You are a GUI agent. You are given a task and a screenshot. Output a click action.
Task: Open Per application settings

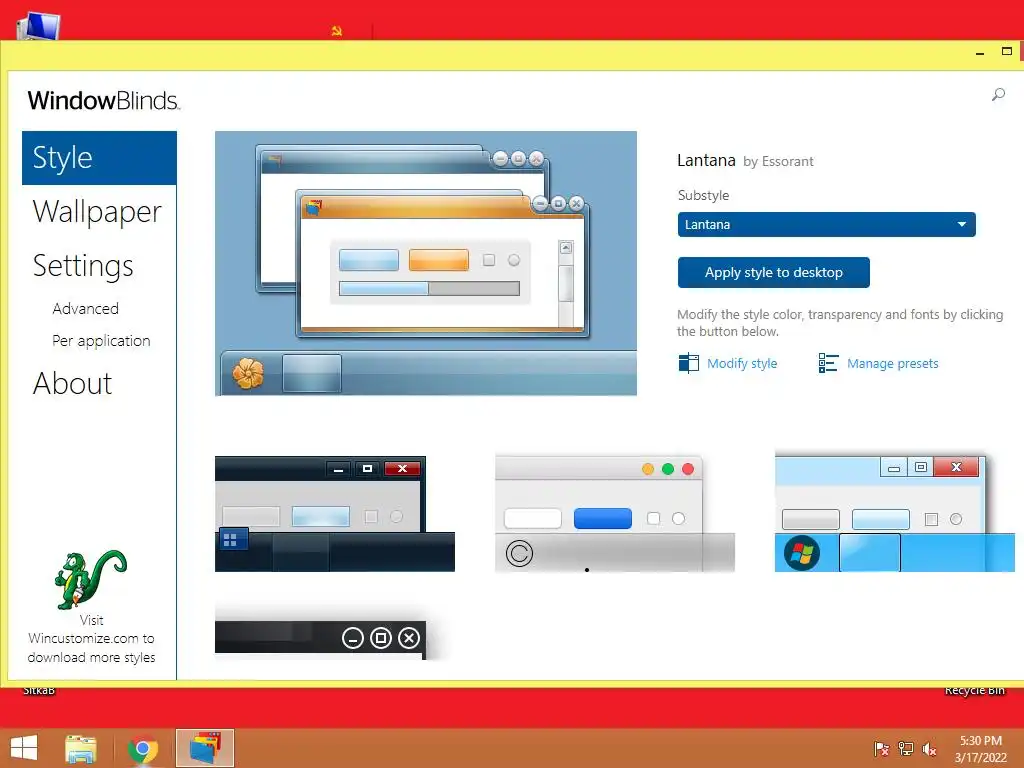101,341
